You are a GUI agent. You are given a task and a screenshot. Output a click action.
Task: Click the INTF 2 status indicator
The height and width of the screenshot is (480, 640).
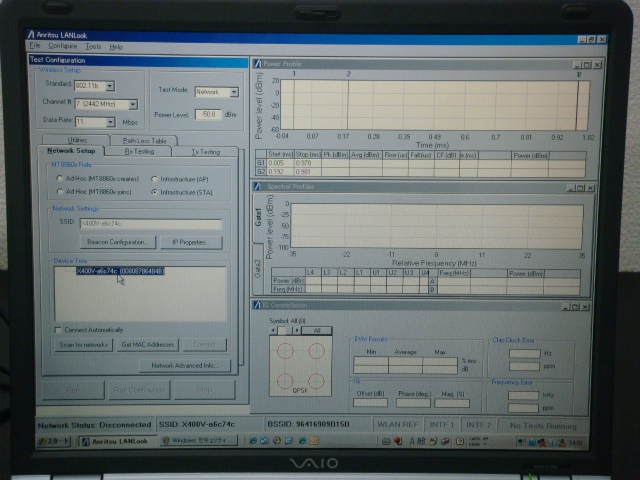[478, 425]
